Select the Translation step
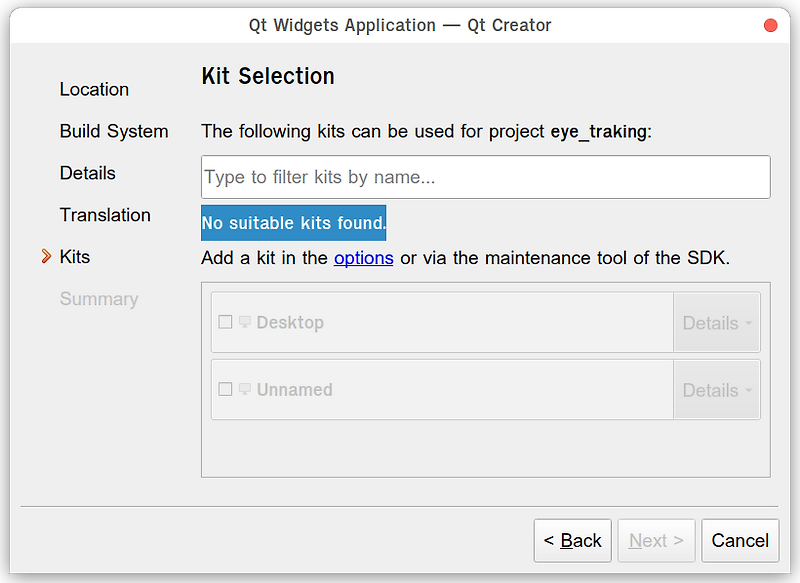 pyautogui.click(x=105, y=215)
